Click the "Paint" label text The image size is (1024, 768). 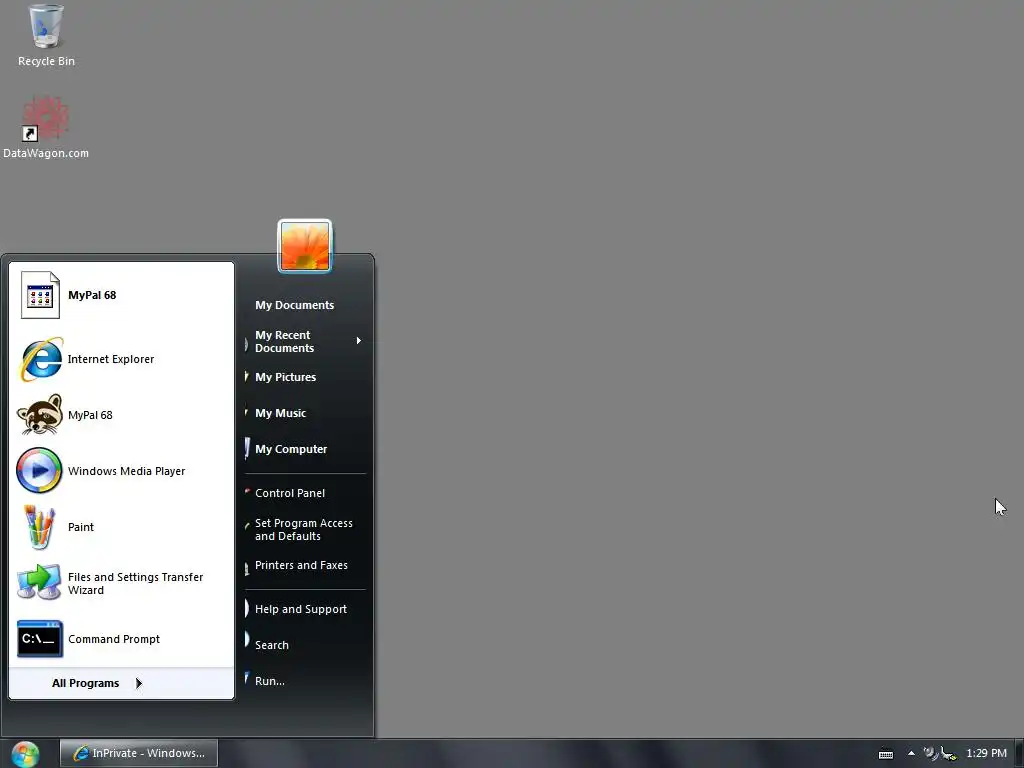81,527
